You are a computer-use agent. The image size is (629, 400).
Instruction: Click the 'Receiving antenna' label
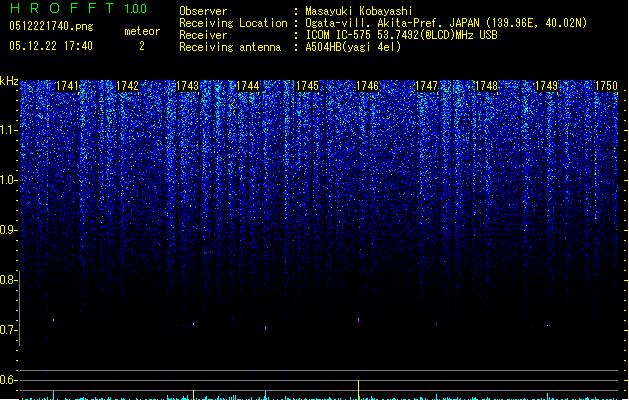(230, 47)
